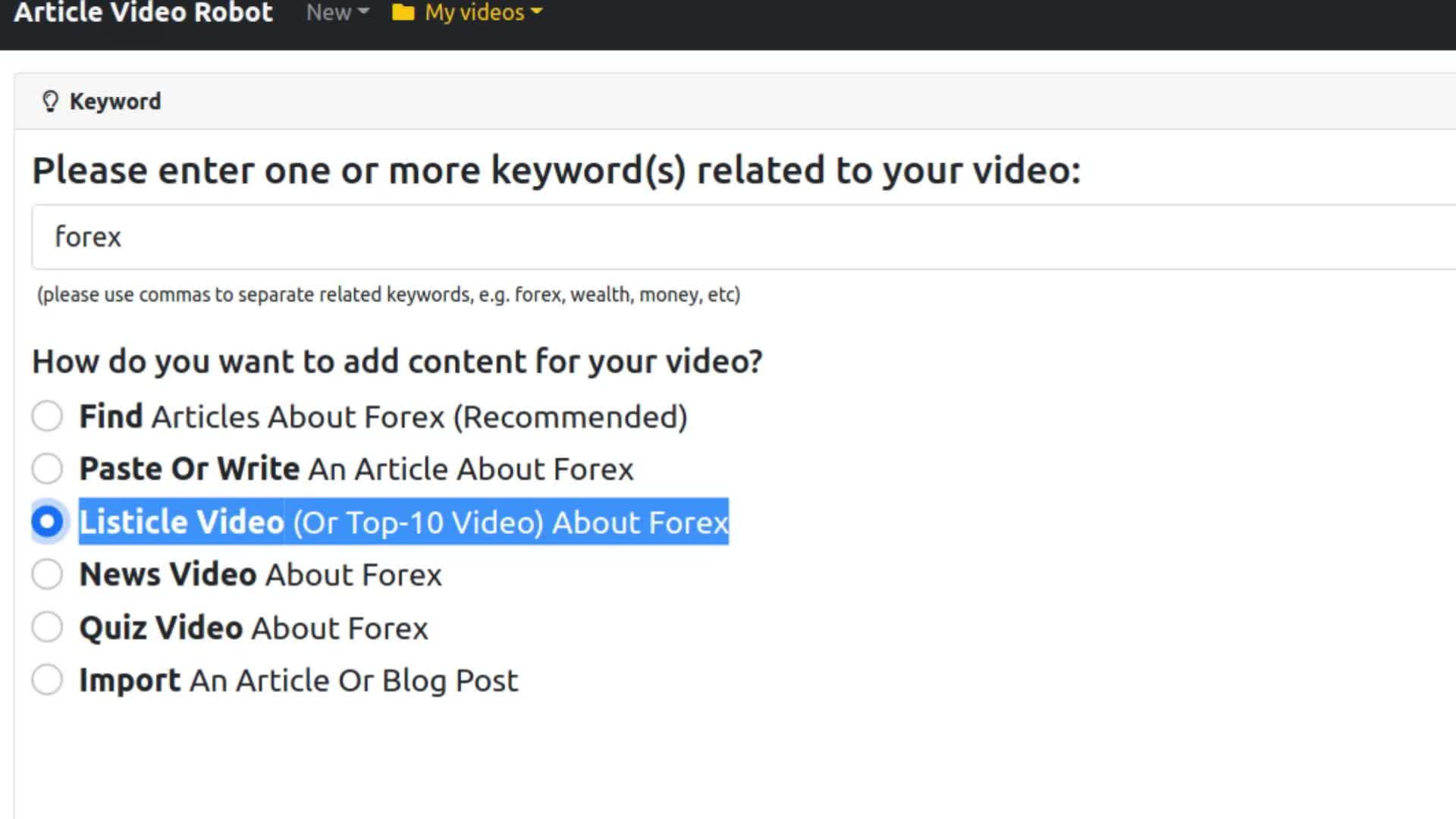Select the Find Articles About Forex radio button
1456x819 pixels.
tap(47, 416)
